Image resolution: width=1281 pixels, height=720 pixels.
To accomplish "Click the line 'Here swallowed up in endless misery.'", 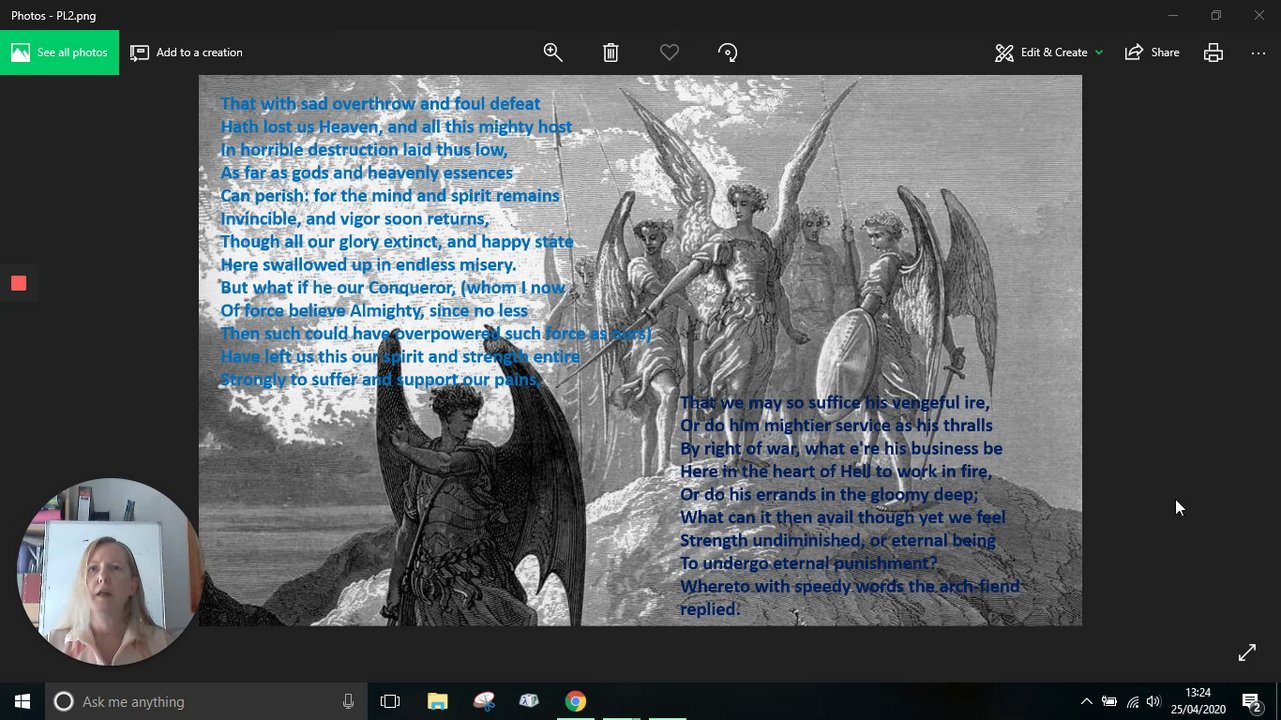I will (x=368, y=265).
